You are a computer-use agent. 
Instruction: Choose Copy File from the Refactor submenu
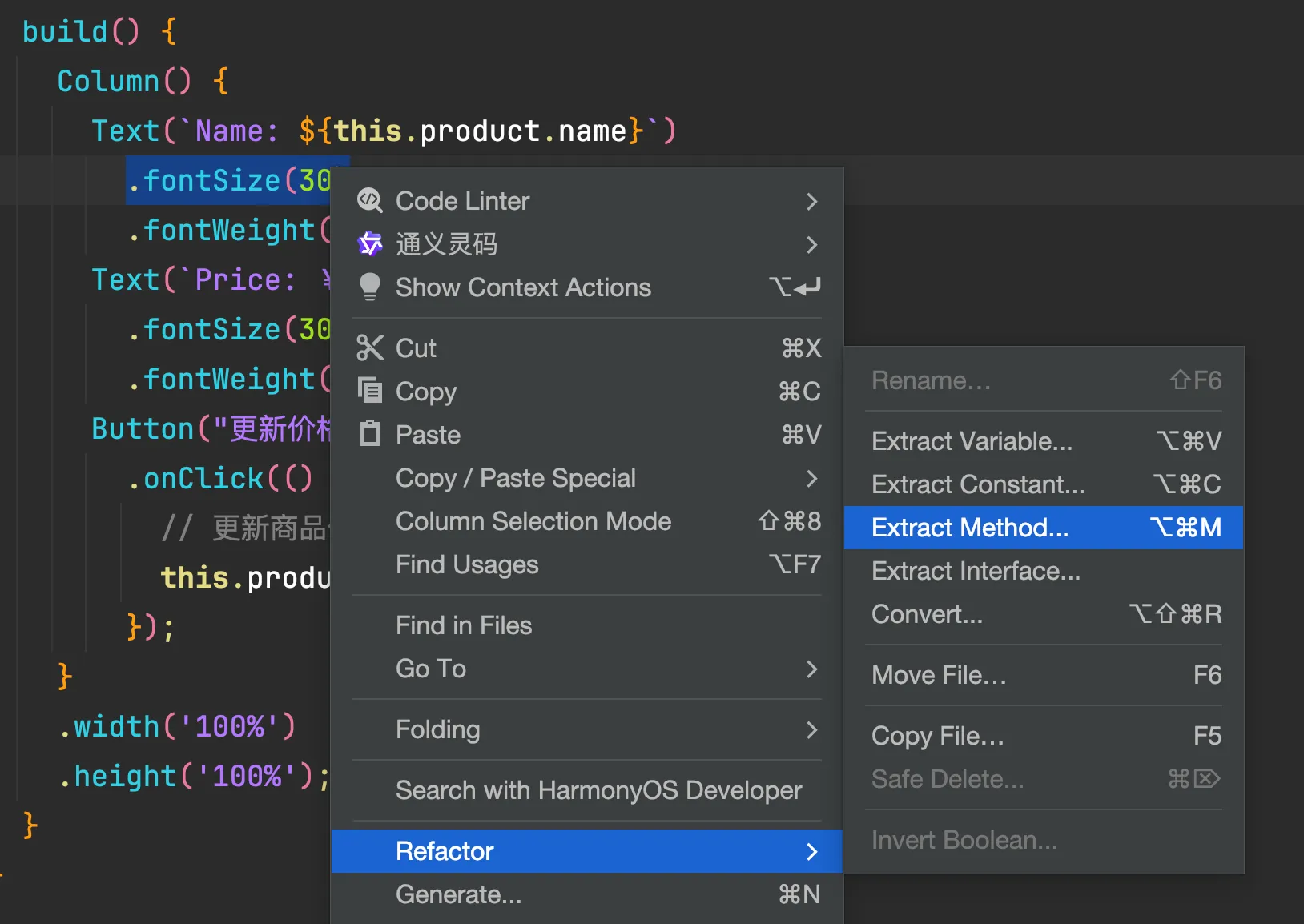937,736
